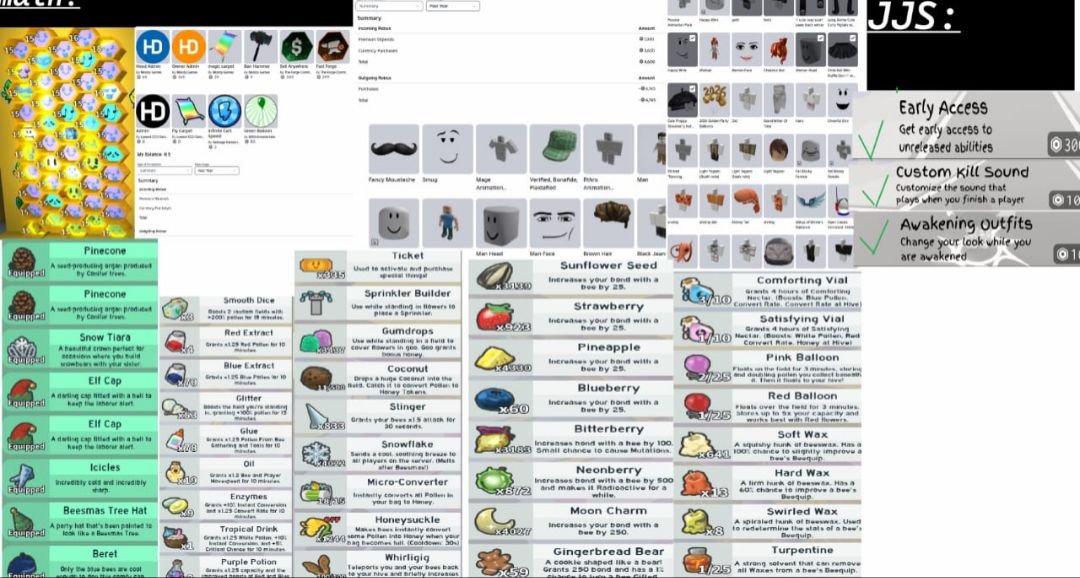Select the Moon Charm icon

(496, 522)
